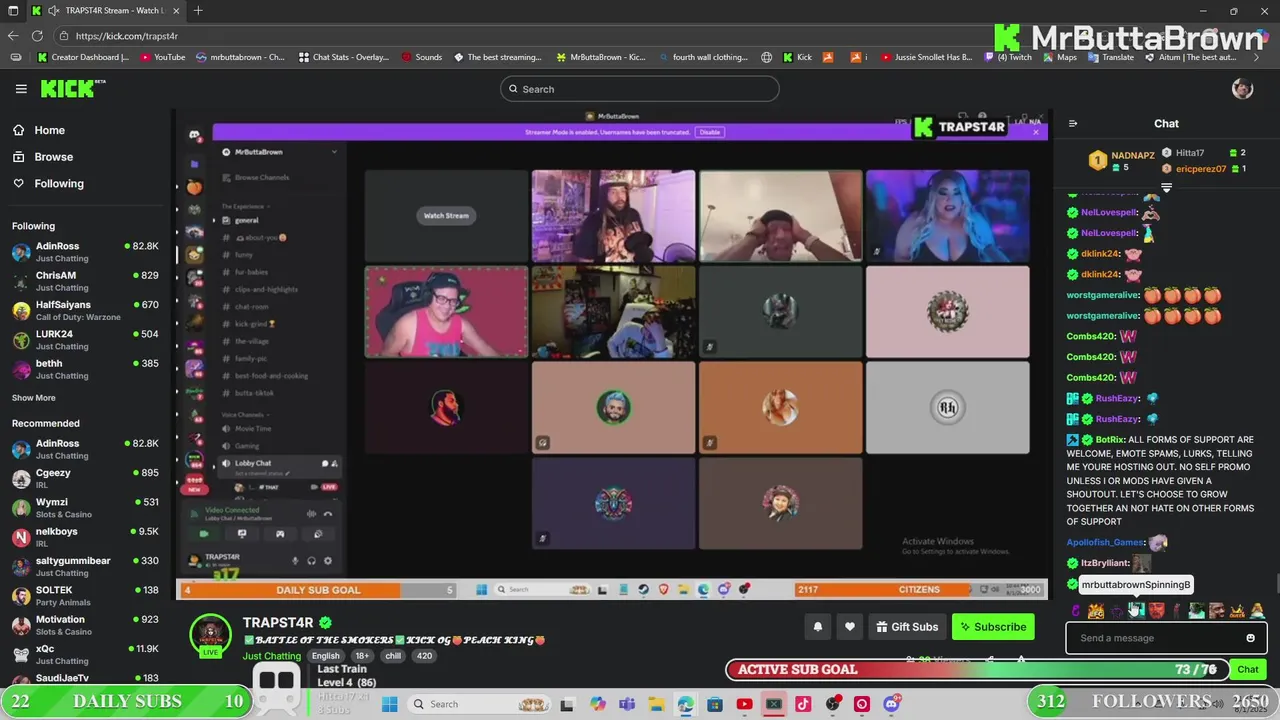Expand Show More under Following
Image resolution: width=1280 pixels, height=720 pixels.
pos(33,398)
